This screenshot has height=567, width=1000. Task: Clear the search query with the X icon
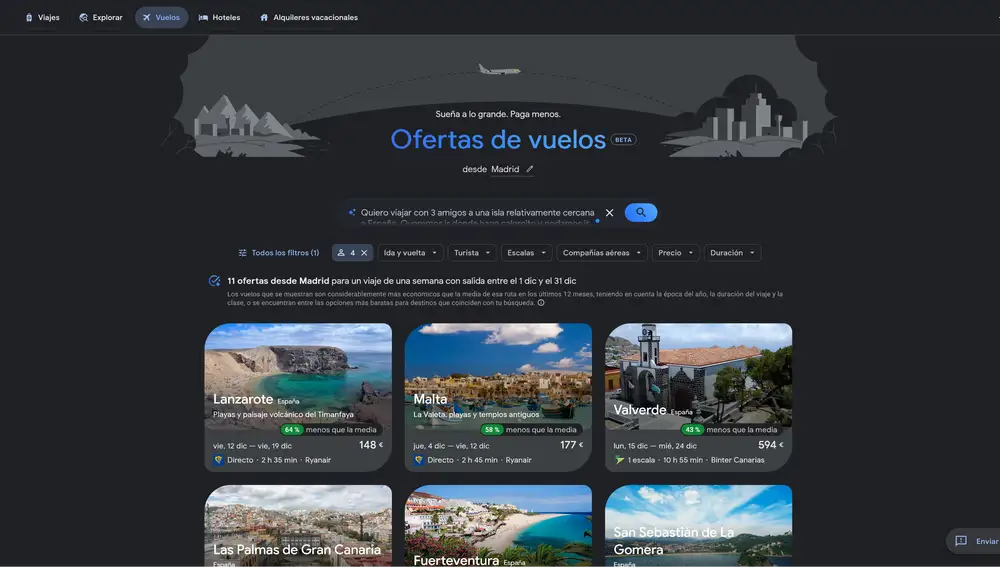610,213
